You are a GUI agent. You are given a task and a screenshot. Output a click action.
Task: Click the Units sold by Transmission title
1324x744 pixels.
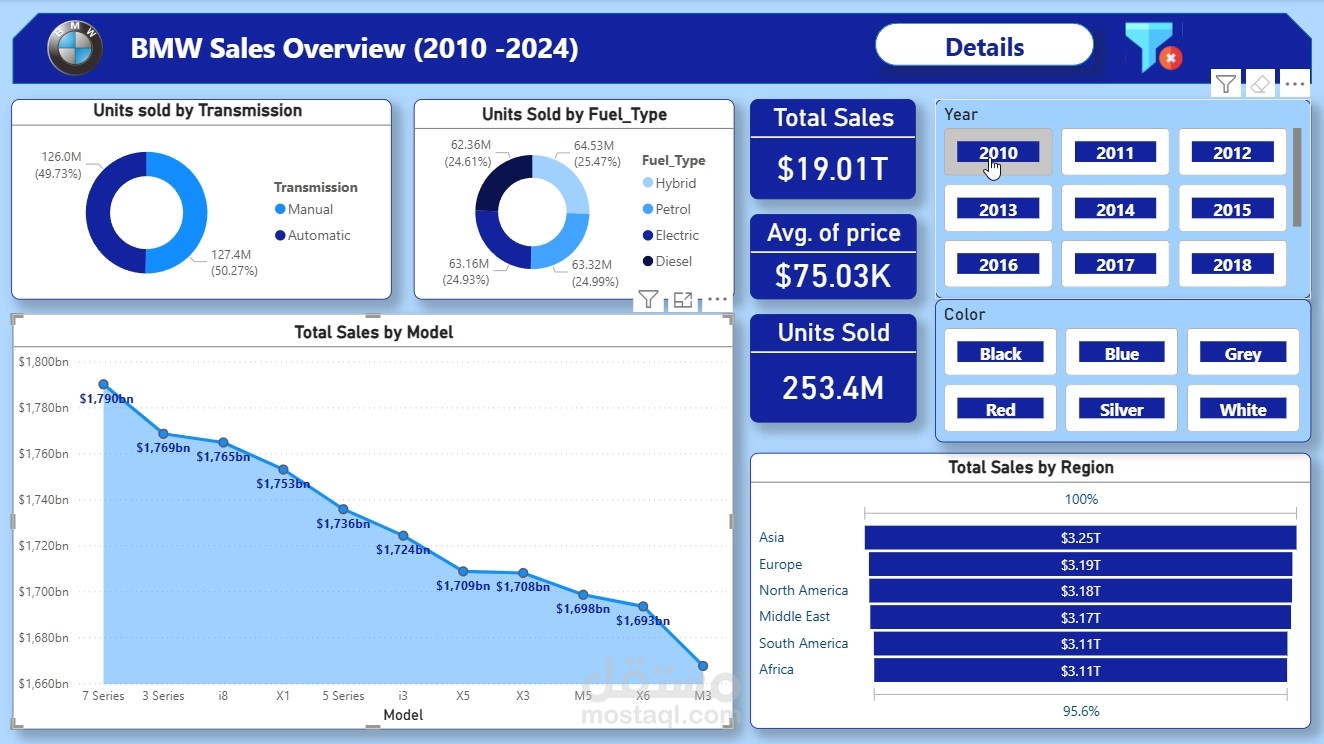pos(198,110)
